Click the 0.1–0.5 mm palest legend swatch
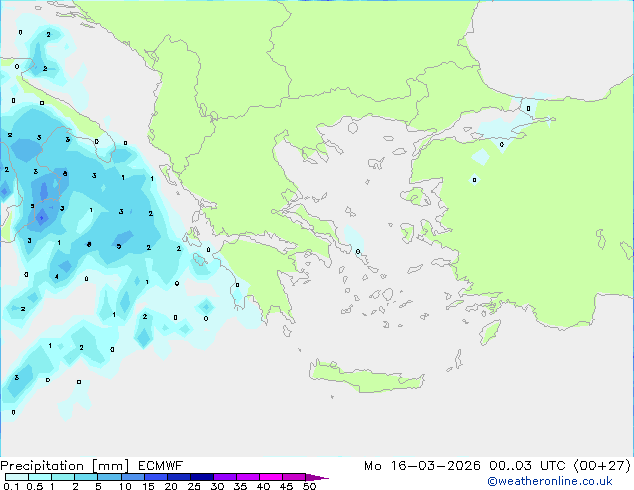 point(17,477)
